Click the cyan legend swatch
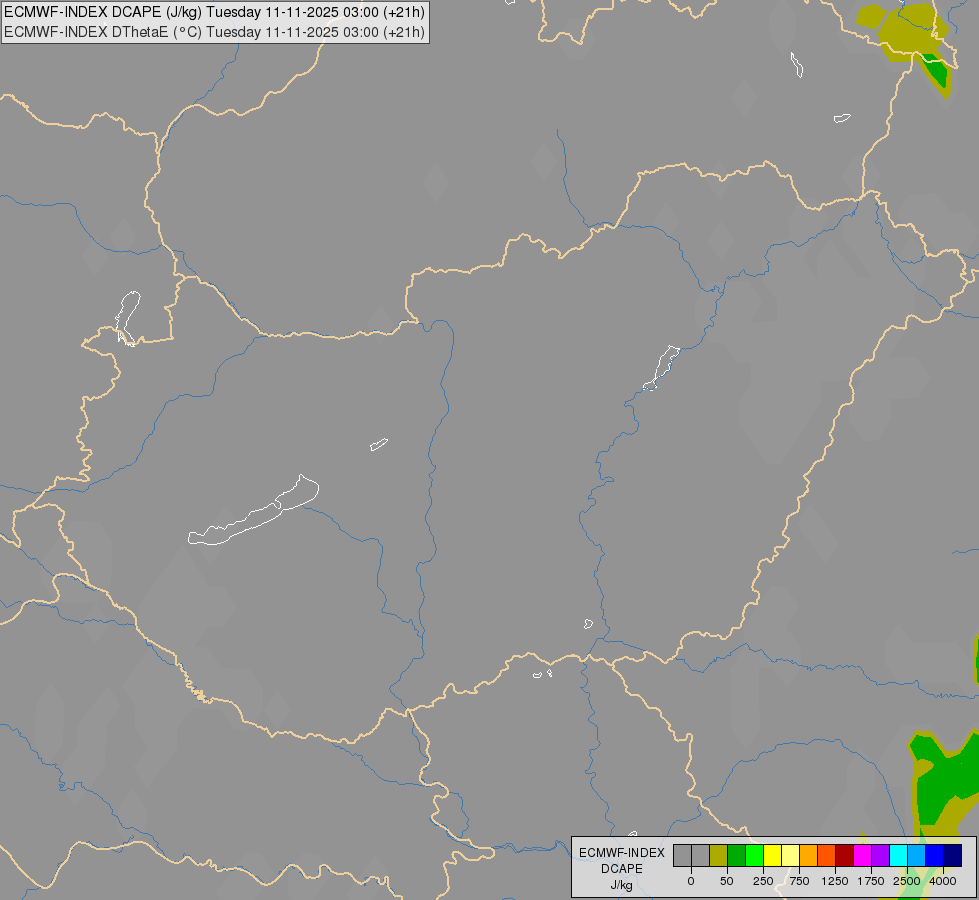This screenshot has height=900, width=979. [898, 855]
